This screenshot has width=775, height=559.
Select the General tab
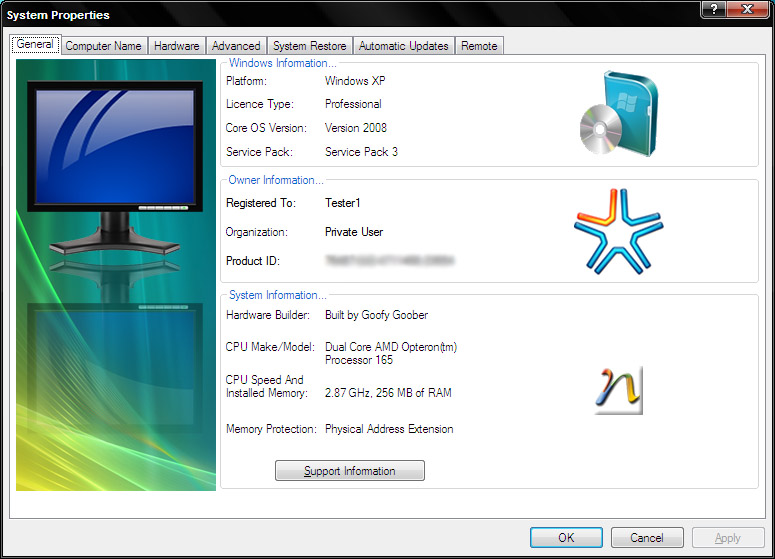35,44
